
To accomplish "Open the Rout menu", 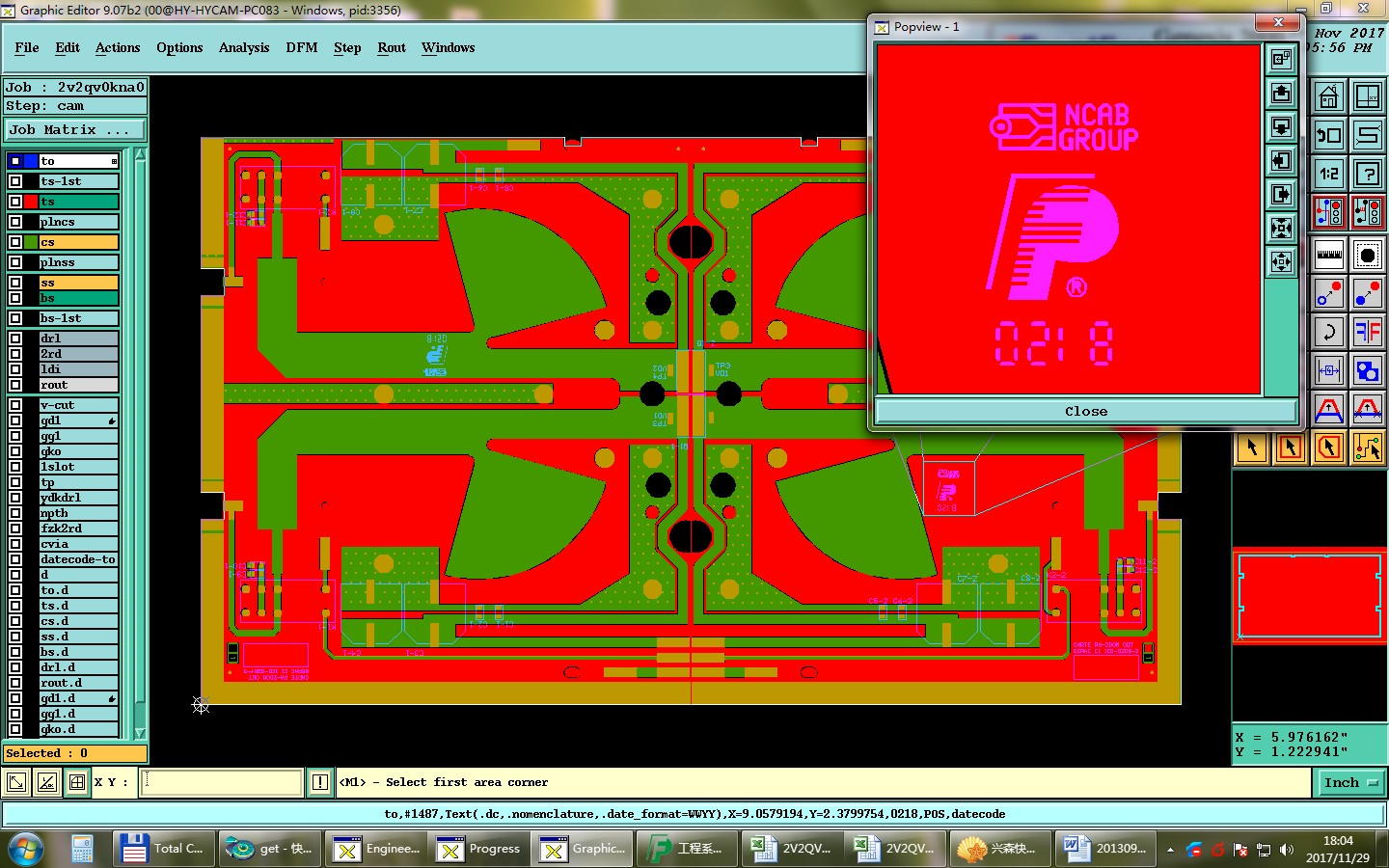I will point(392,47).
